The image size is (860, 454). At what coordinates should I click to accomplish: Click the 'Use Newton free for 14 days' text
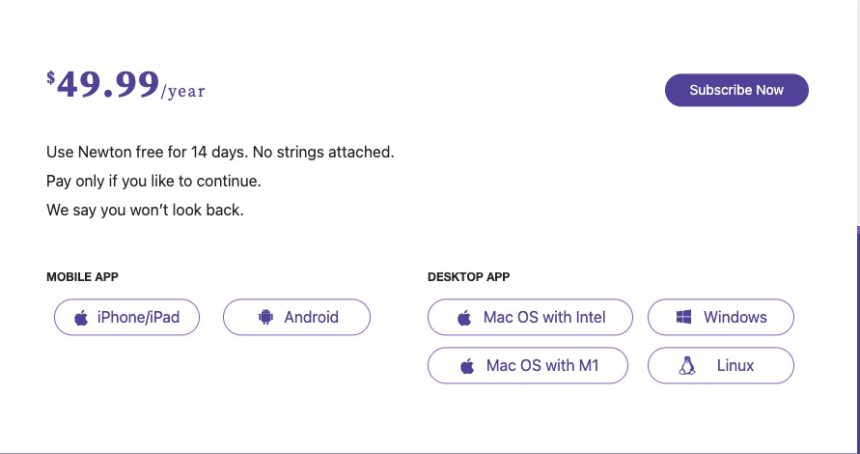(x=220, y=153)
